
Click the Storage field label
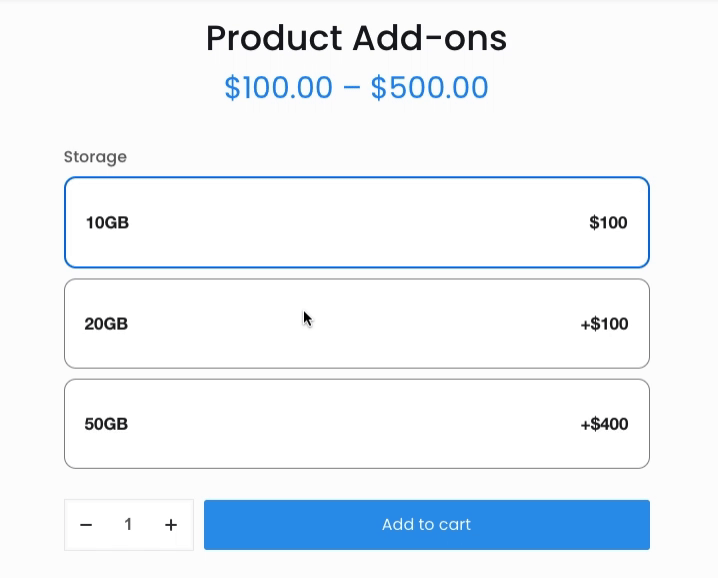95,157
